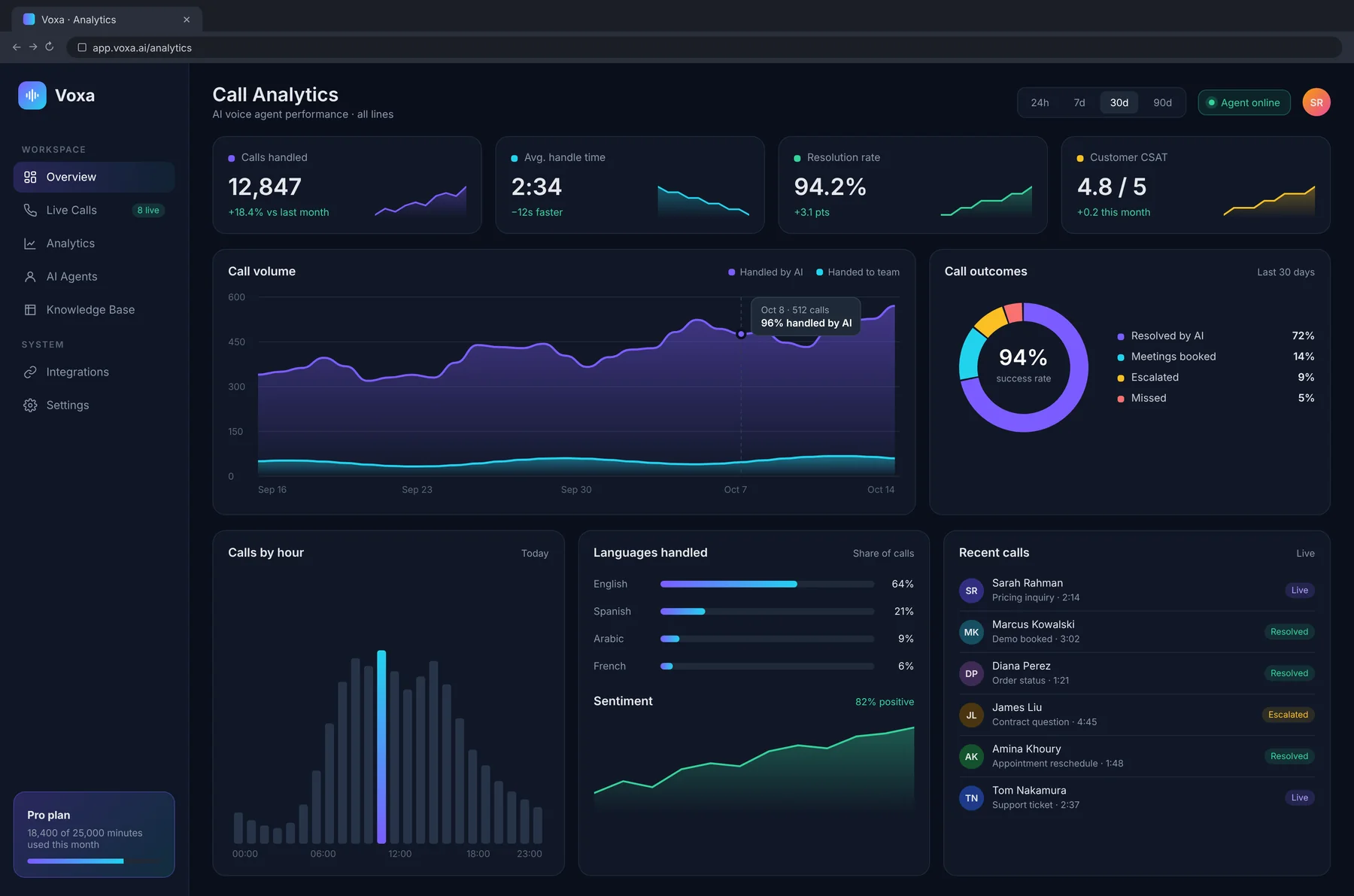Screen dimensions: 1354x896
Task: Click the Pro plan minutes progress bar
Action: coord(94,861)
